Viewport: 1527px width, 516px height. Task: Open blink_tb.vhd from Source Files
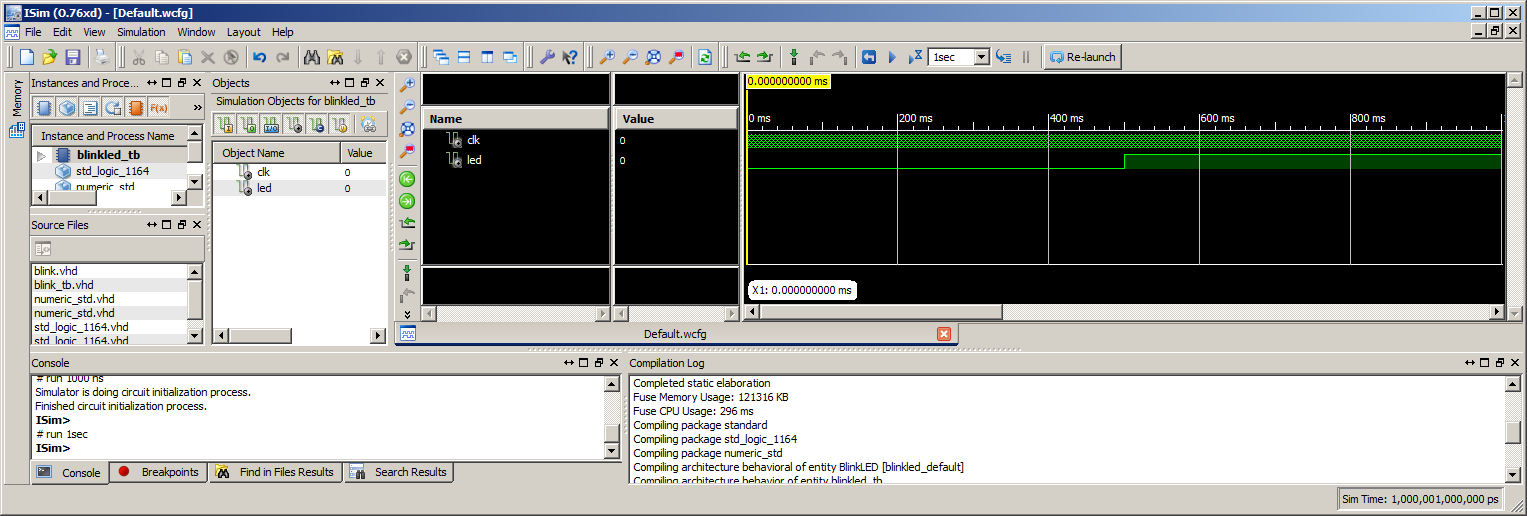coord(63,285)
